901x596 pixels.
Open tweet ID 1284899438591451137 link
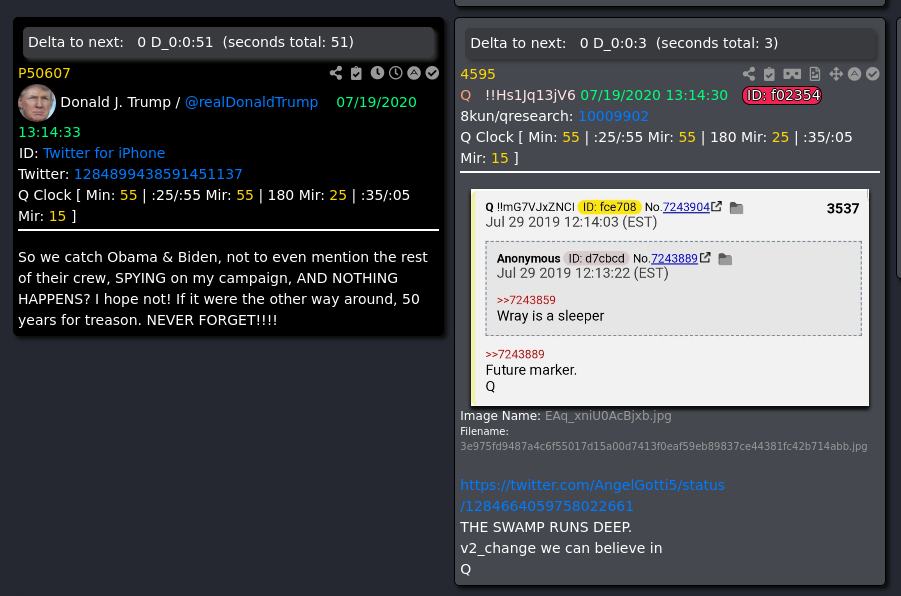coord(158,174)
